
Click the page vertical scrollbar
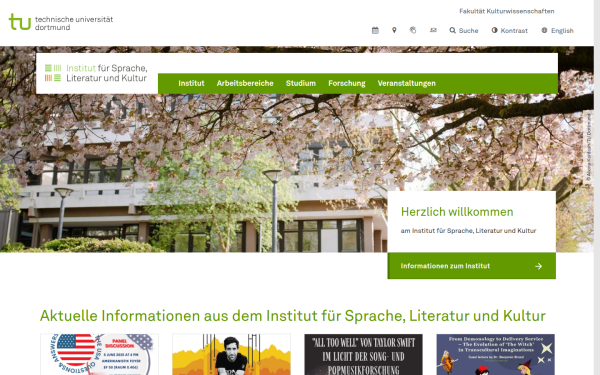[597, 188]
